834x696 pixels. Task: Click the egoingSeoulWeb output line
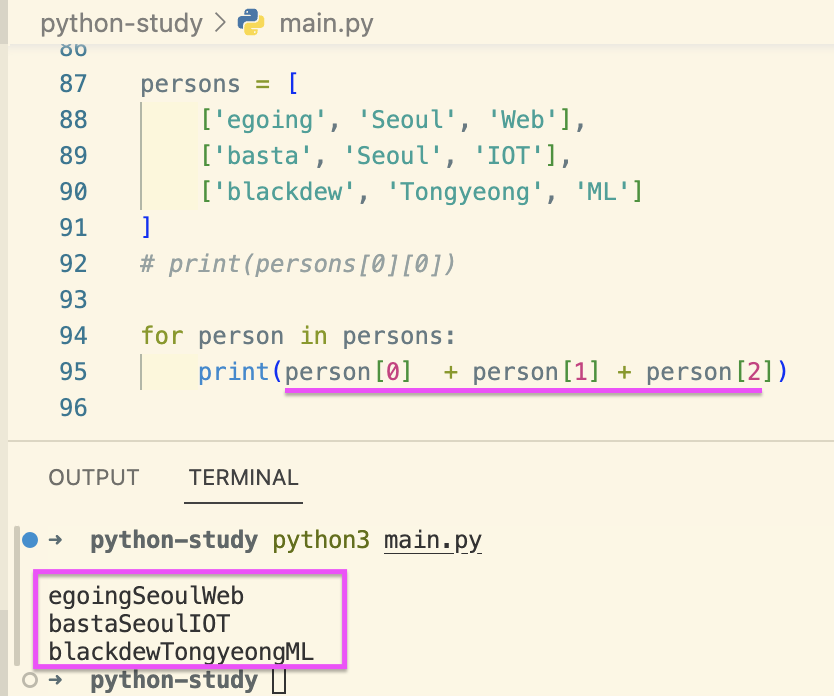[146, 596]
